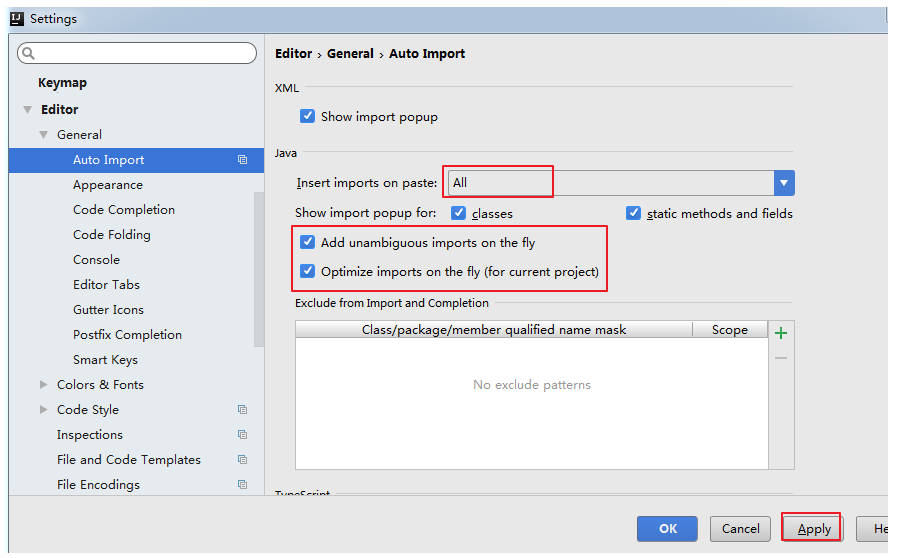Viewport: 897px width, 558px height.
Task: Toggle XML Show import popup checkbox
Action: click(x=307, y=116)
